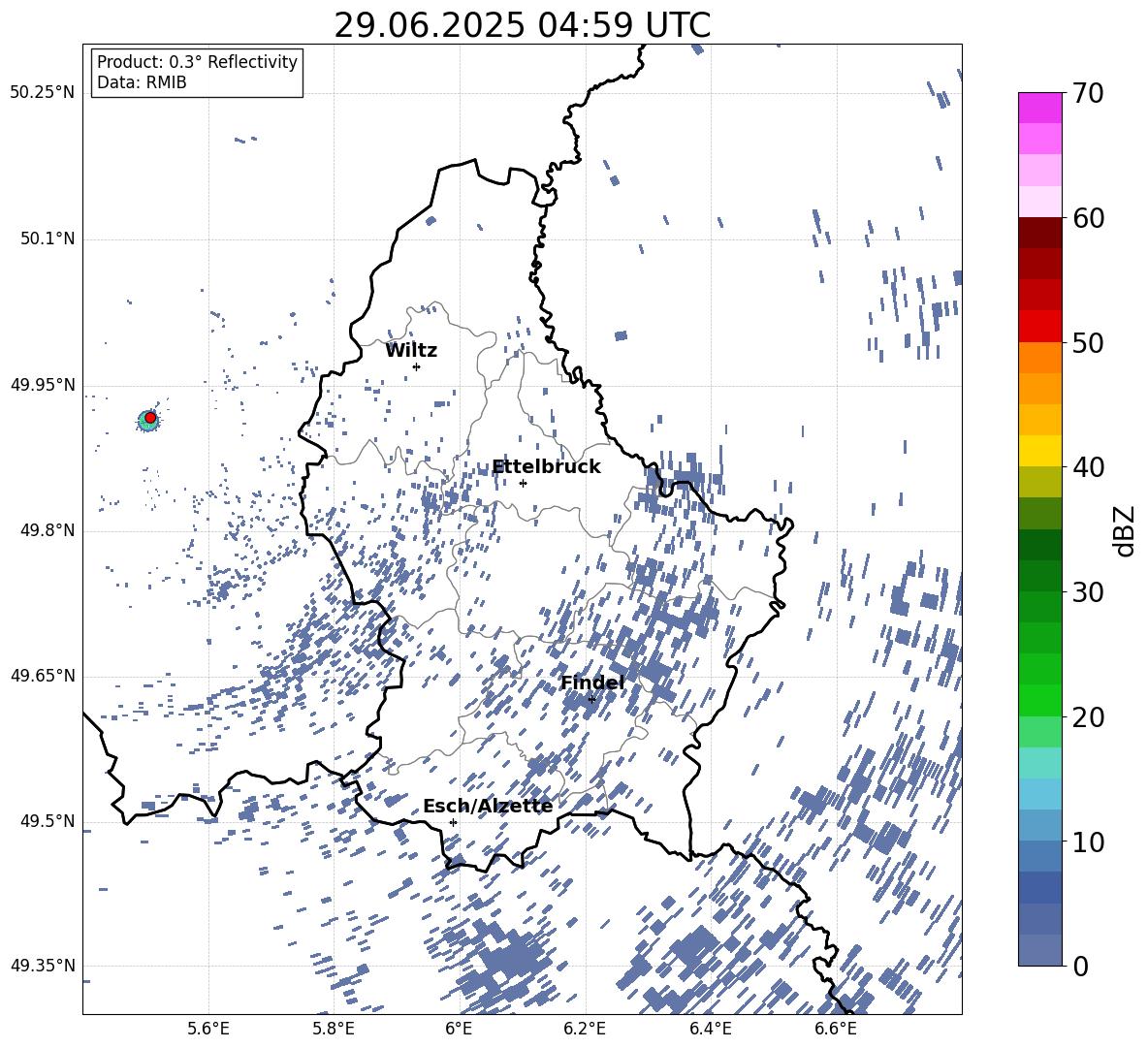Click the colorbar tick value 70

pyautogui.click(x=1088, y=93)
